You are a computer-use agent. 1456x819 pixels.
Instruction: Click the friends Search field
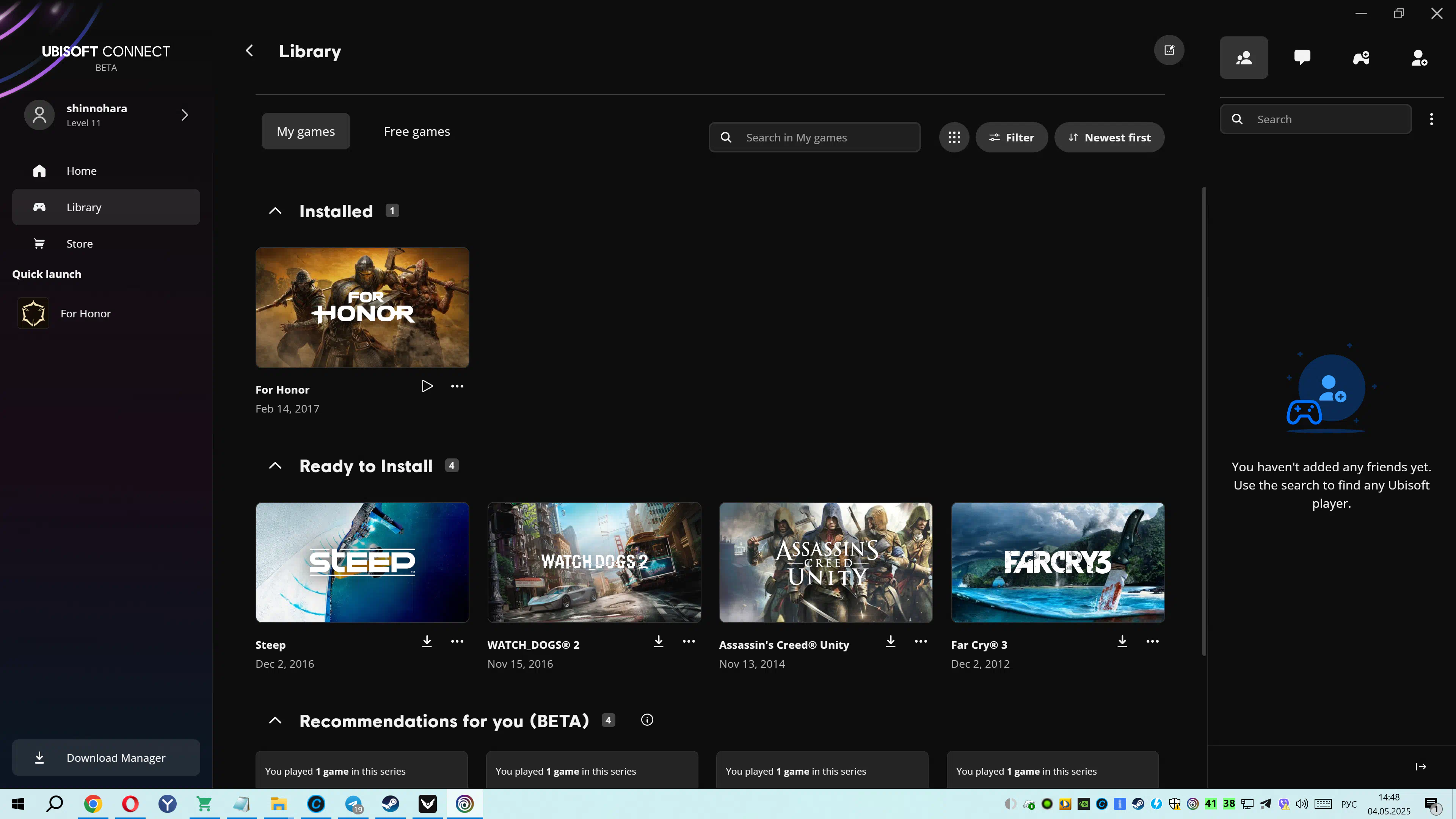point(1316,119)
